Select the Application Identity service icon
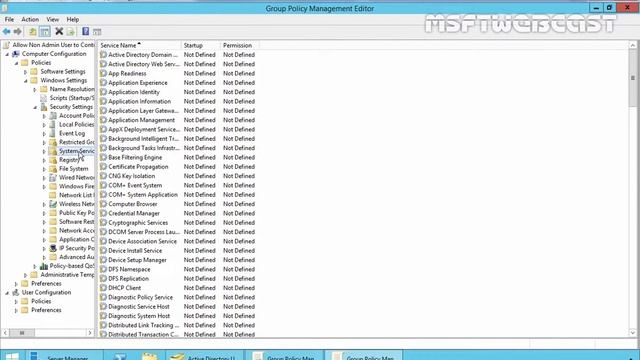The height and width of the screenshot is (360, 640). [103, 92]
